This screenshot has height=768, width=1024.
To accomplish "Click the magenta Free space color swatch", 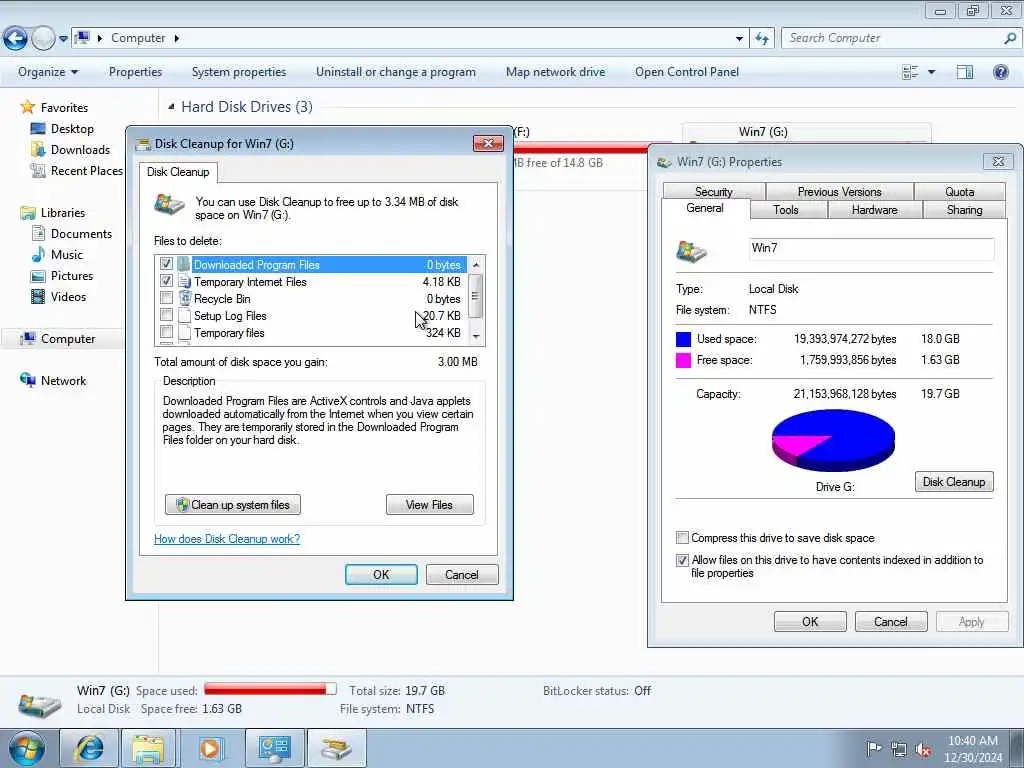I will 683,360.
